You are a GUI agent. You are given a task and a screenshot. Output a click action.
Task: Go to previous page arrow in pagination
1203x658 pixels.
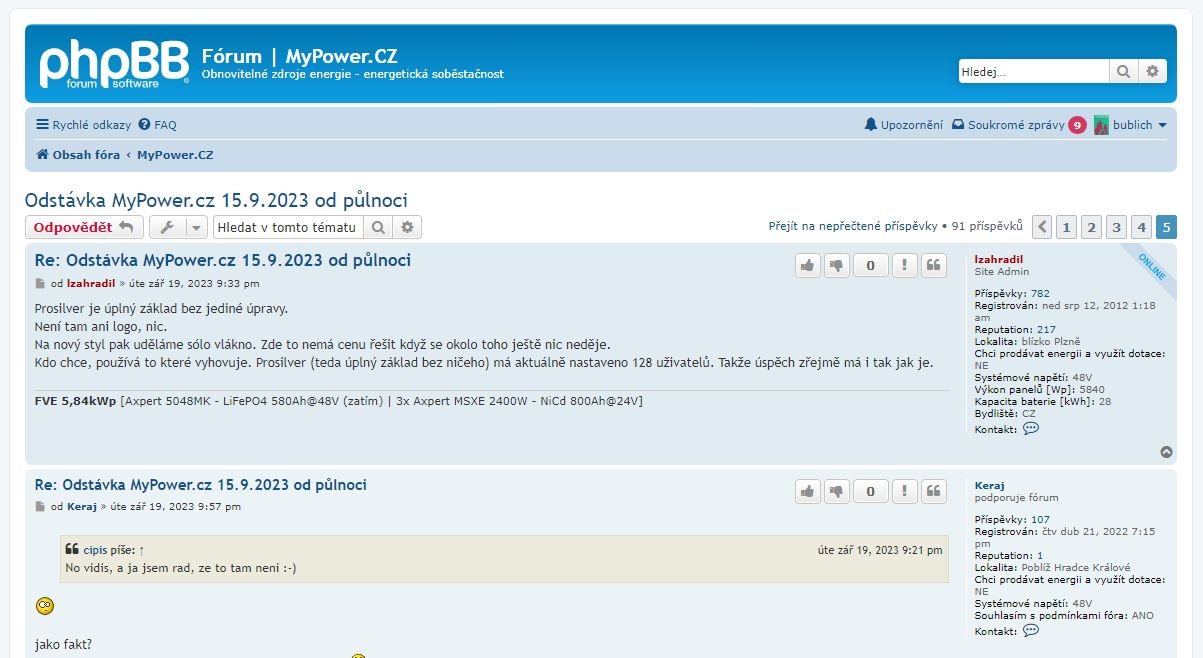pos(1042,227)
